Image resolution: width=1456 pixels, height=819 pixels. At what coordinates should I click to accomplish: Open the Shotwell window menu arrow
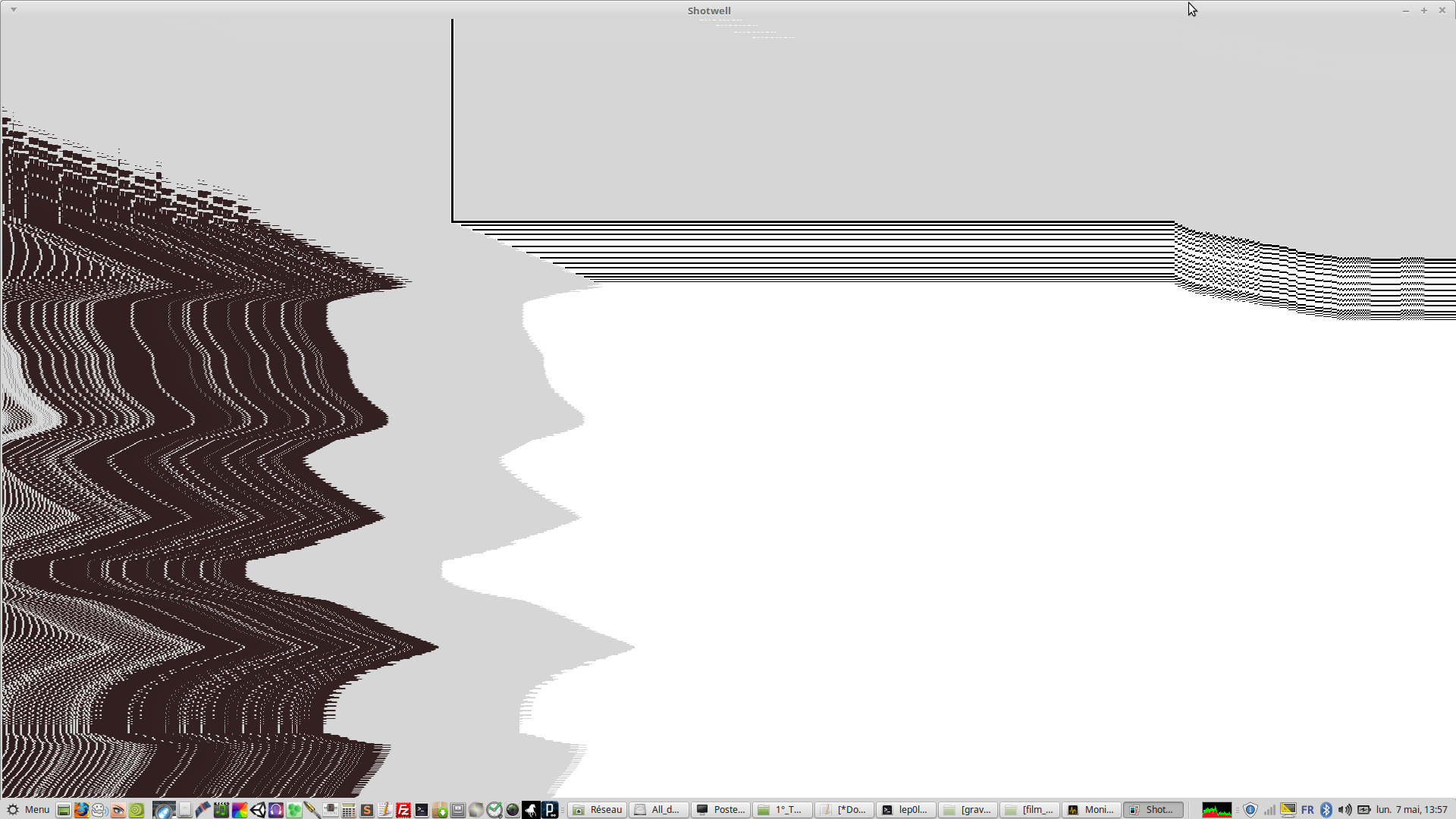click(14, 10)
